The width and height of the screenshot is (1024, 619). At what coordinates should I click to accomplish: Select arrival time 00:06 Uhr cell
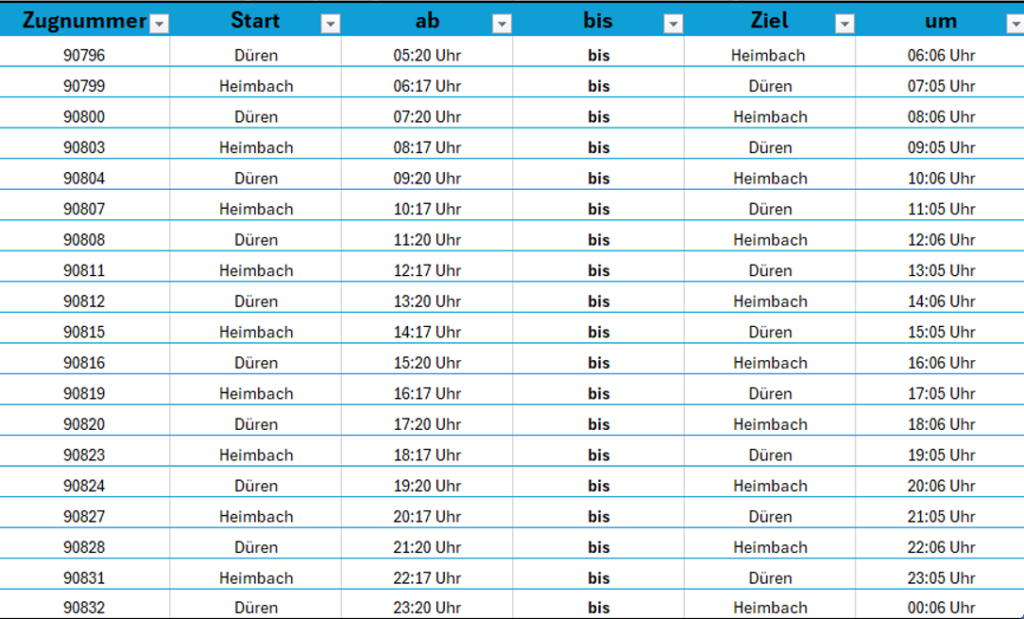(941, 608)
